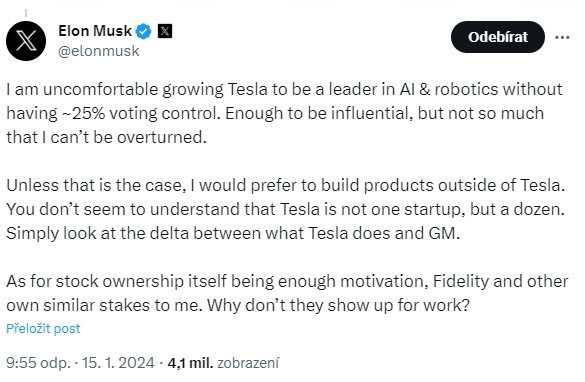Click the sentence comparing Tesla and GM

pos(233,234)
